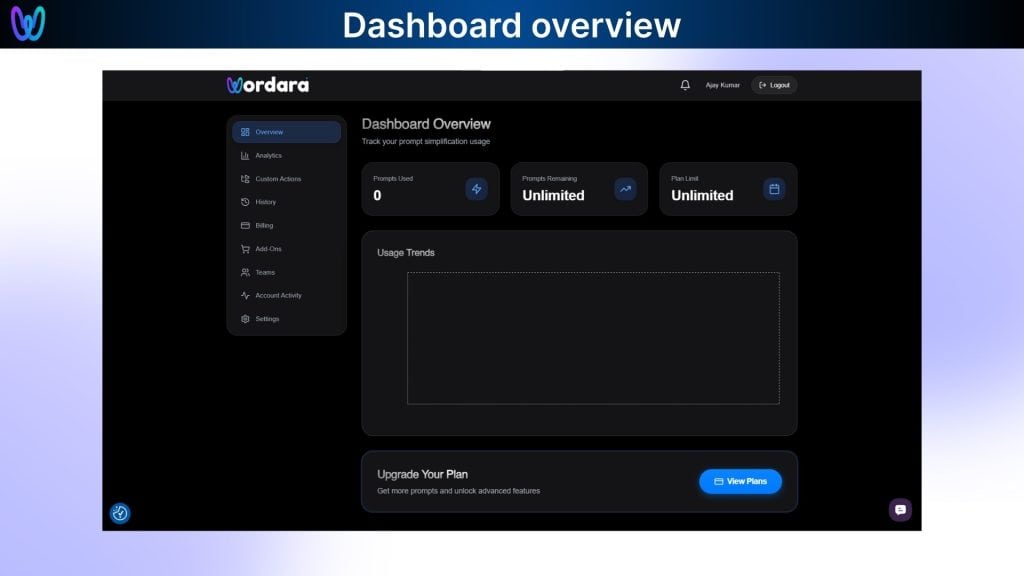Click the calendar icon on Plan Limit card
1024x576 pixels.
click(774, 189)
